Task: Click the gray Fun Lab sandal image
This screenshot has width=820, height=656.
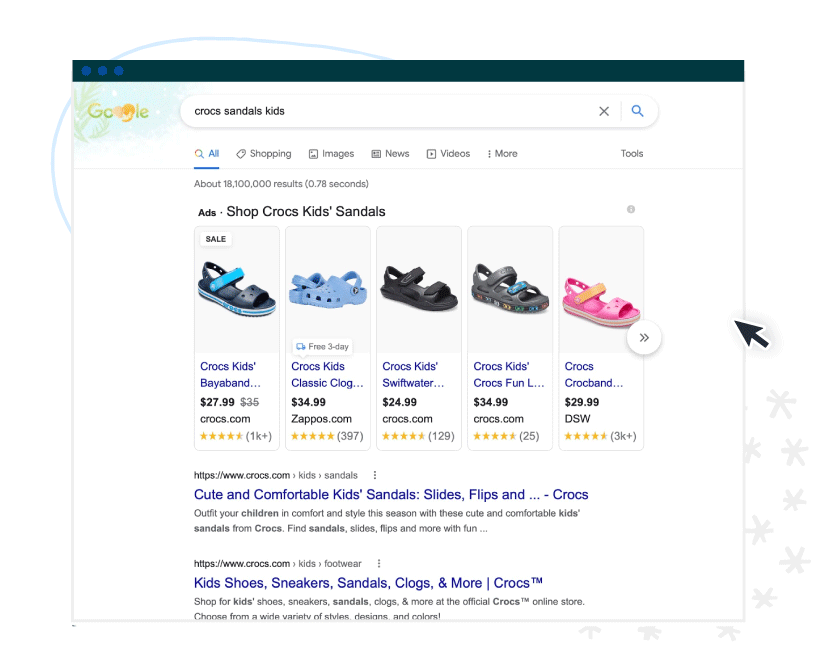Action: pyautogui.click(x=510, y=288)
